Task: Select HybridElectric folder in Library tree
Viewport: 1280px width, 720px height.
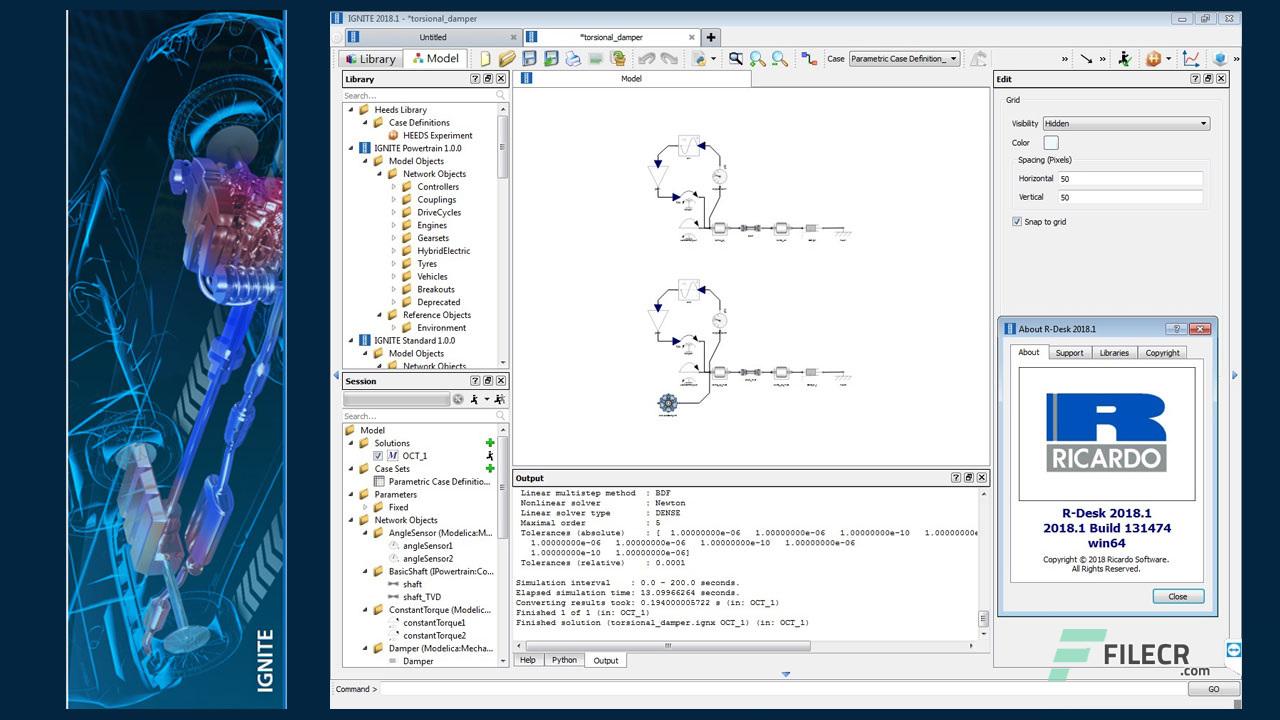Action: pyautogui.click(x=443, y=251)
